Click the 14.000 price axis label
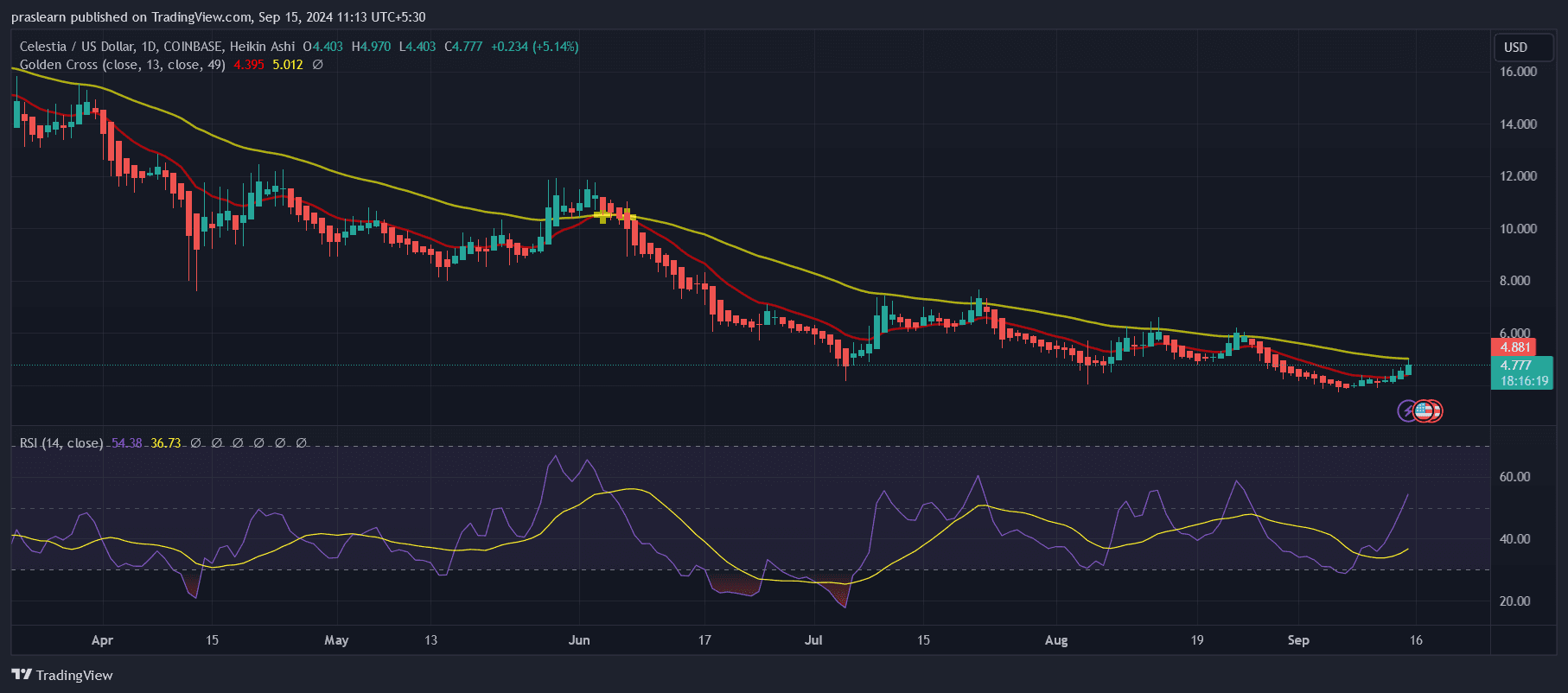This screenshot has height=693, width=1568. pos(1519,124)
